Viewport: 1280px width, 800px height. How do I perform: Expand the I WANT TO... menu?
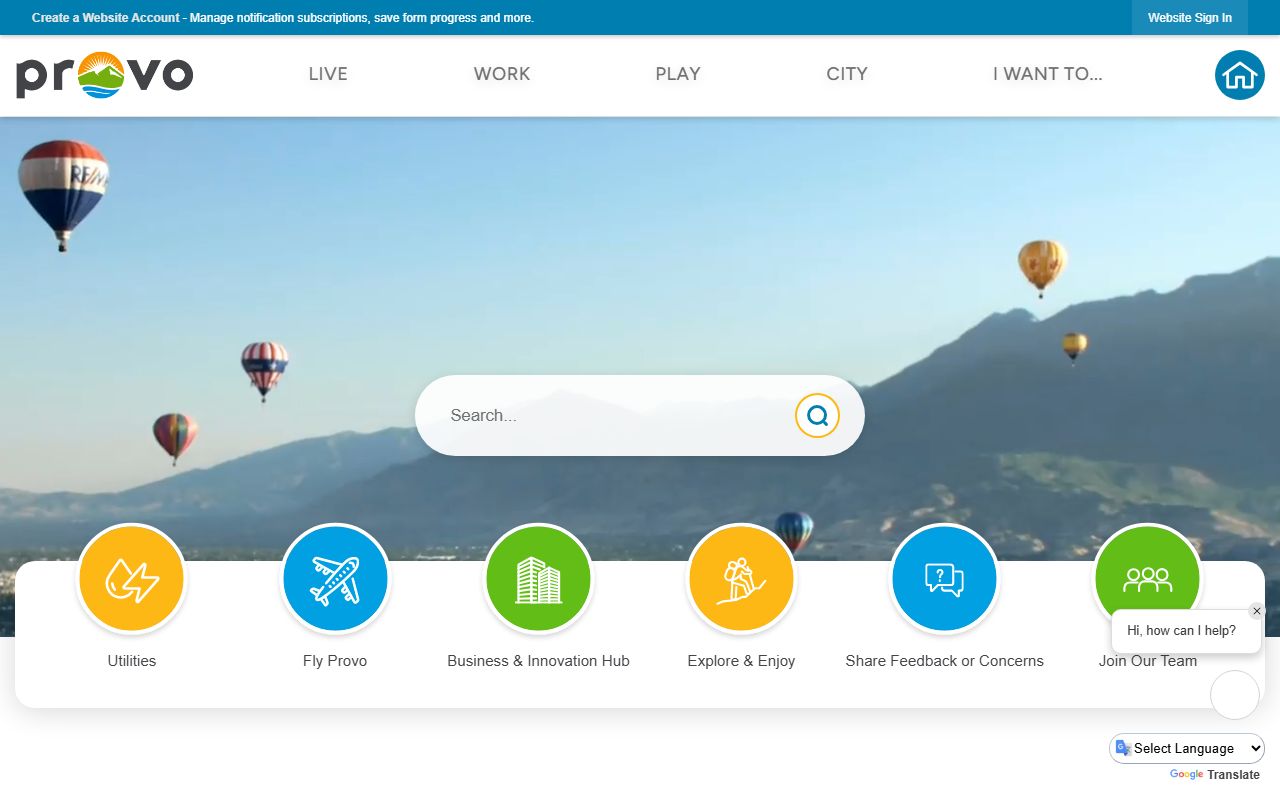pos(1047,74)
